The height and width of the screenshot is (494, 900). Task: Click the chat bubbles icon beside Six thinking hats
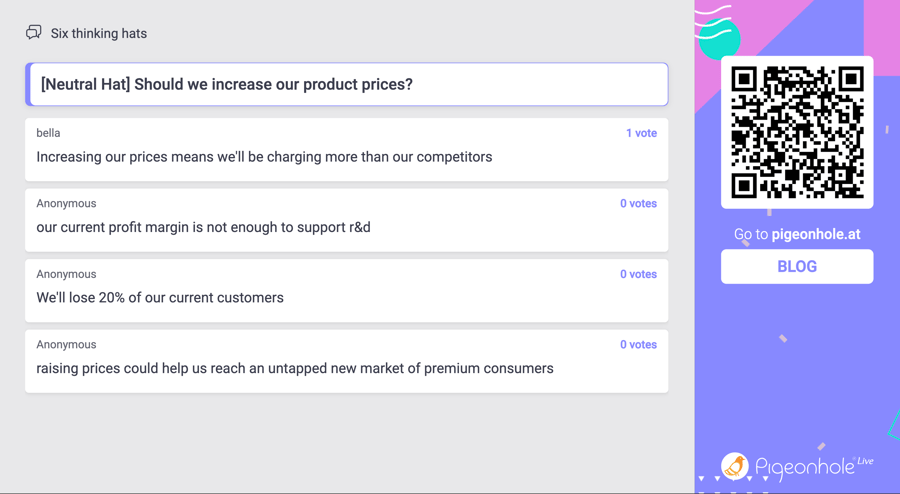click(34, 32)
